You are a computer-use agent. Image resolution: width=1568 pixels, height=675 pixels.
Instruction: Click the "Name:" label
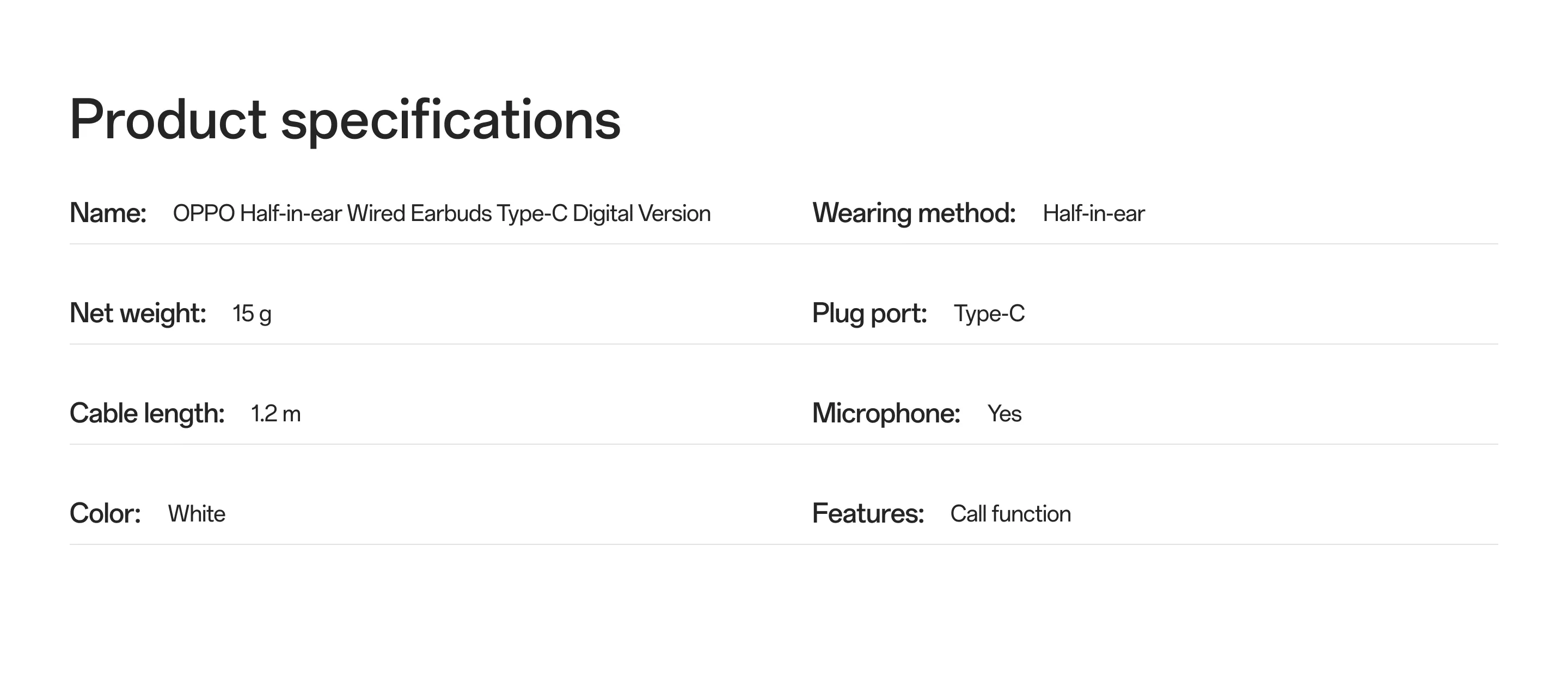pyautogui.click(x=108, y=213)
